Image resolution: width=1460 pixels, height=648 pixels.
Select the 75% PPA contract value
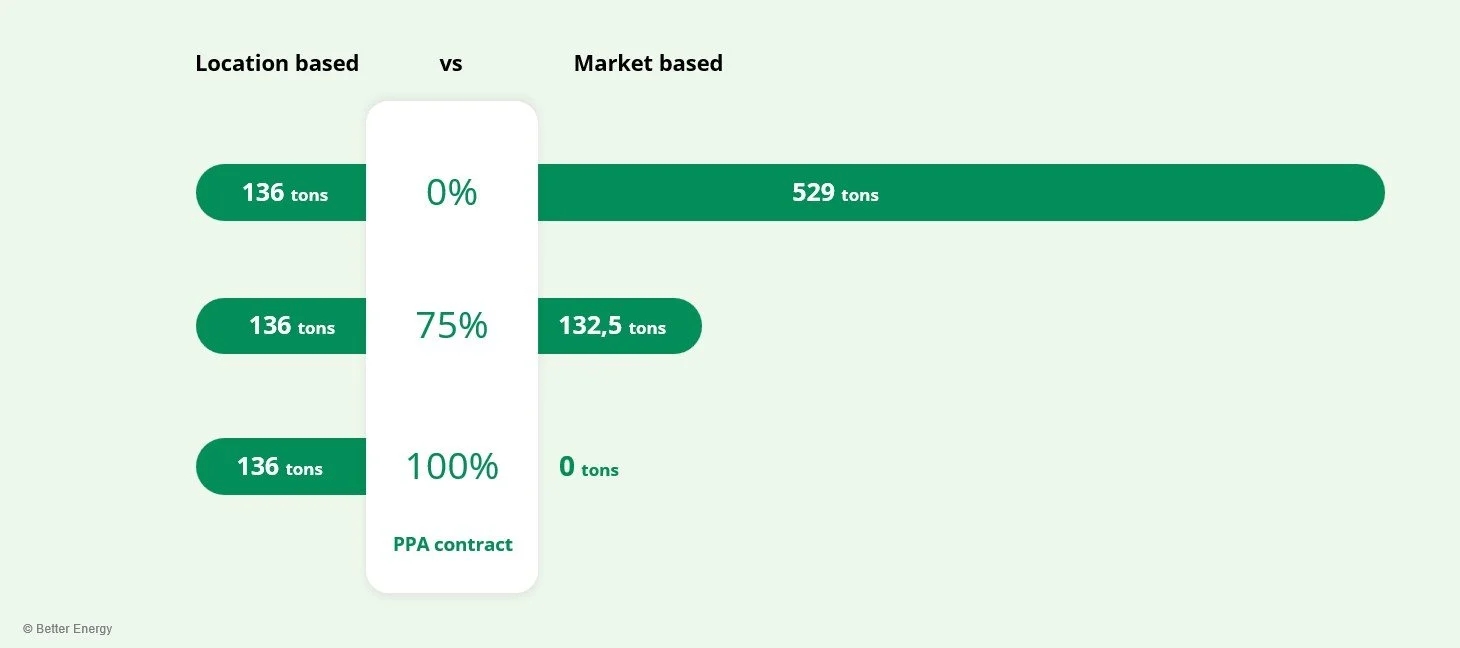click(452, 325)
